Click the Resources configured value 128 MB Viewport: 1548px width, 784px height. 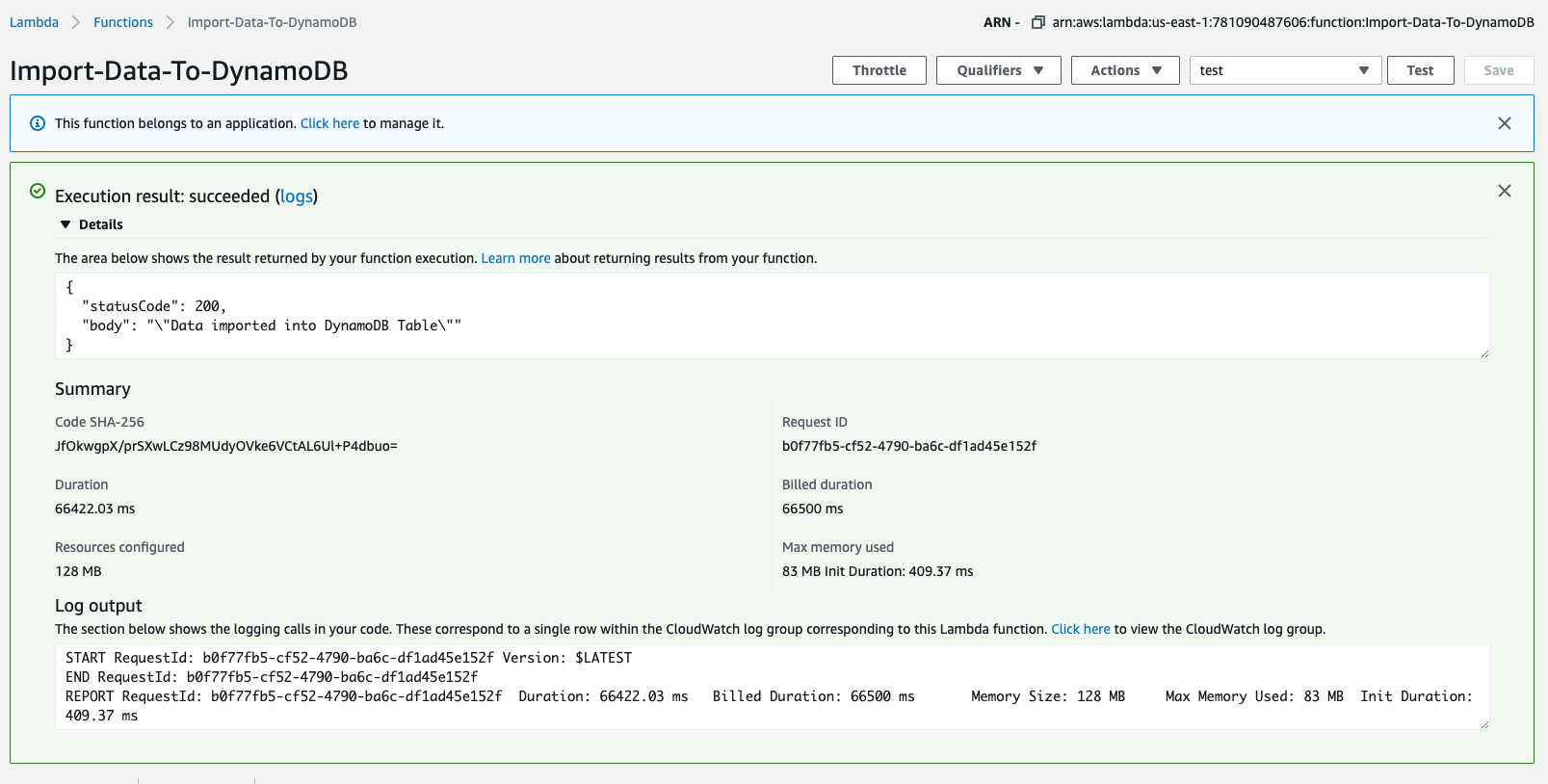pyautogui.click(x=78, y=571)
